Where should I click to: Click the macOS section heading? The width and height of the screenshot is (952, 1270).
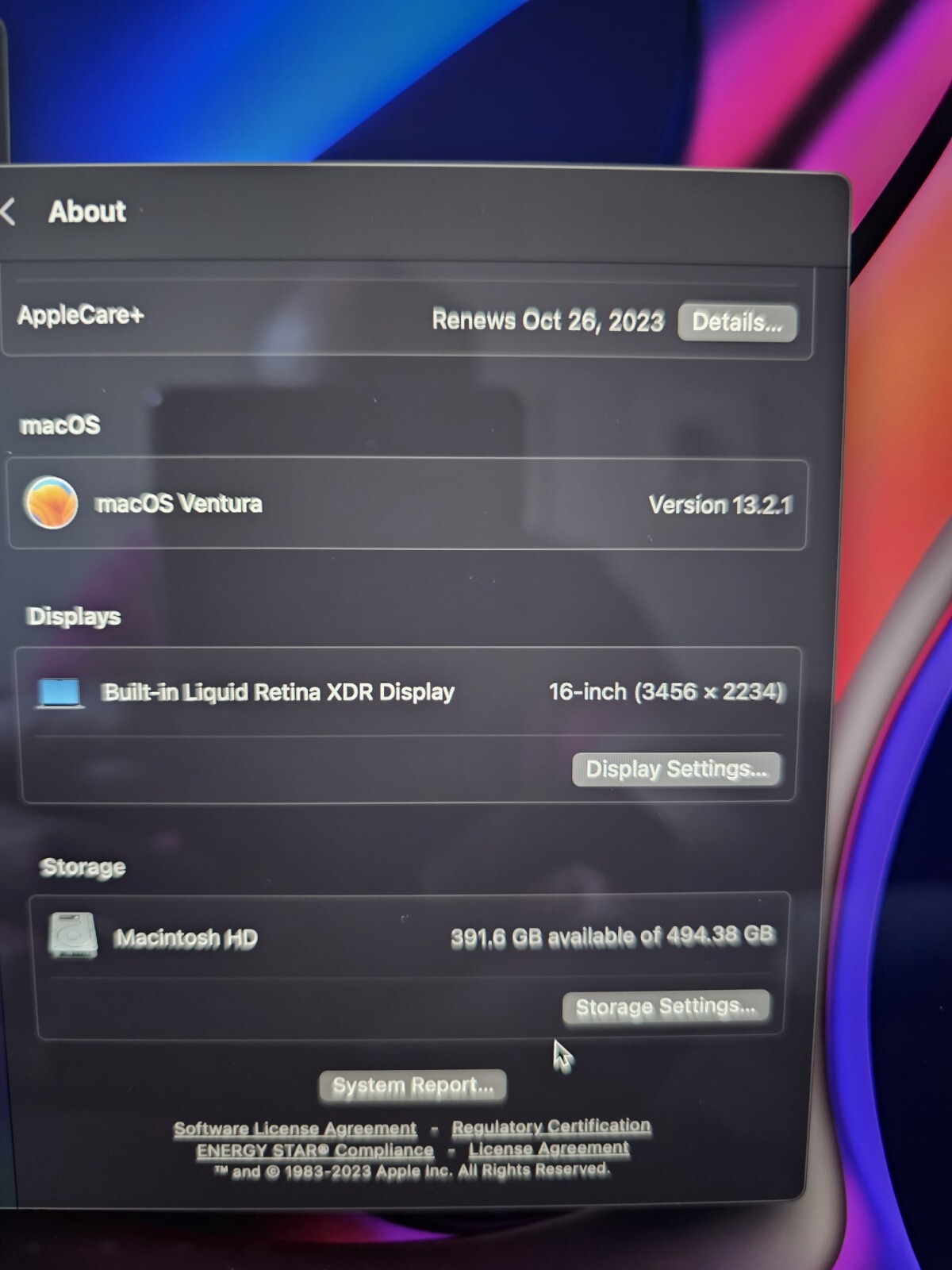60,425
